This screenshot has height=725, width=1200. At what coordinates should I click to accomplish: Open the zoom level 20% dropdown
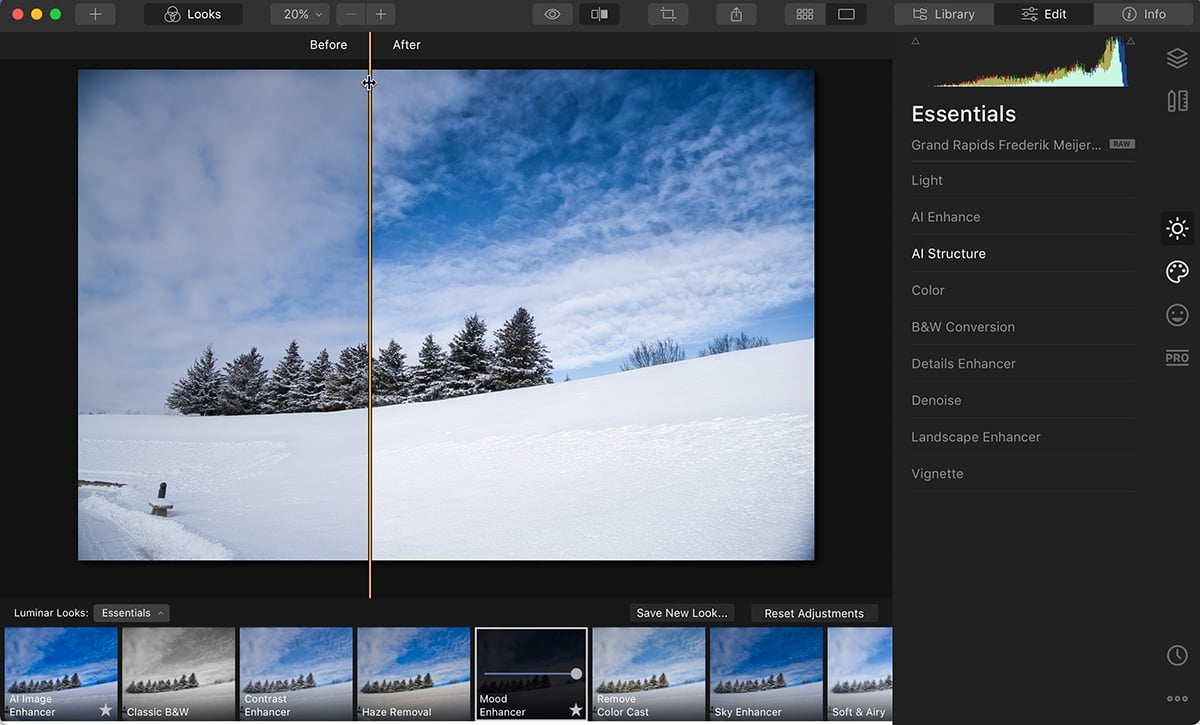tap(299, 14)
